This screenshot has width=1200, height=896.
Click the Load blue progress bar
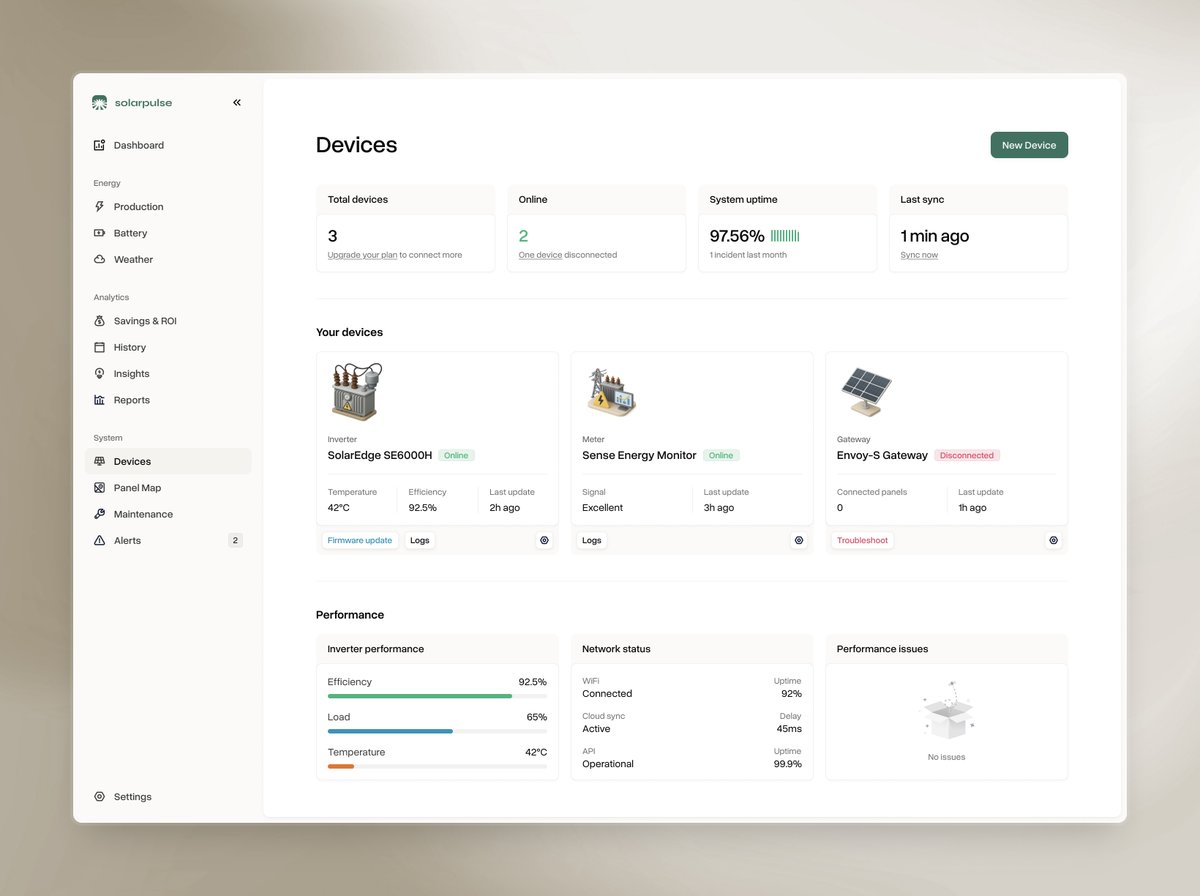coord(437,731)
